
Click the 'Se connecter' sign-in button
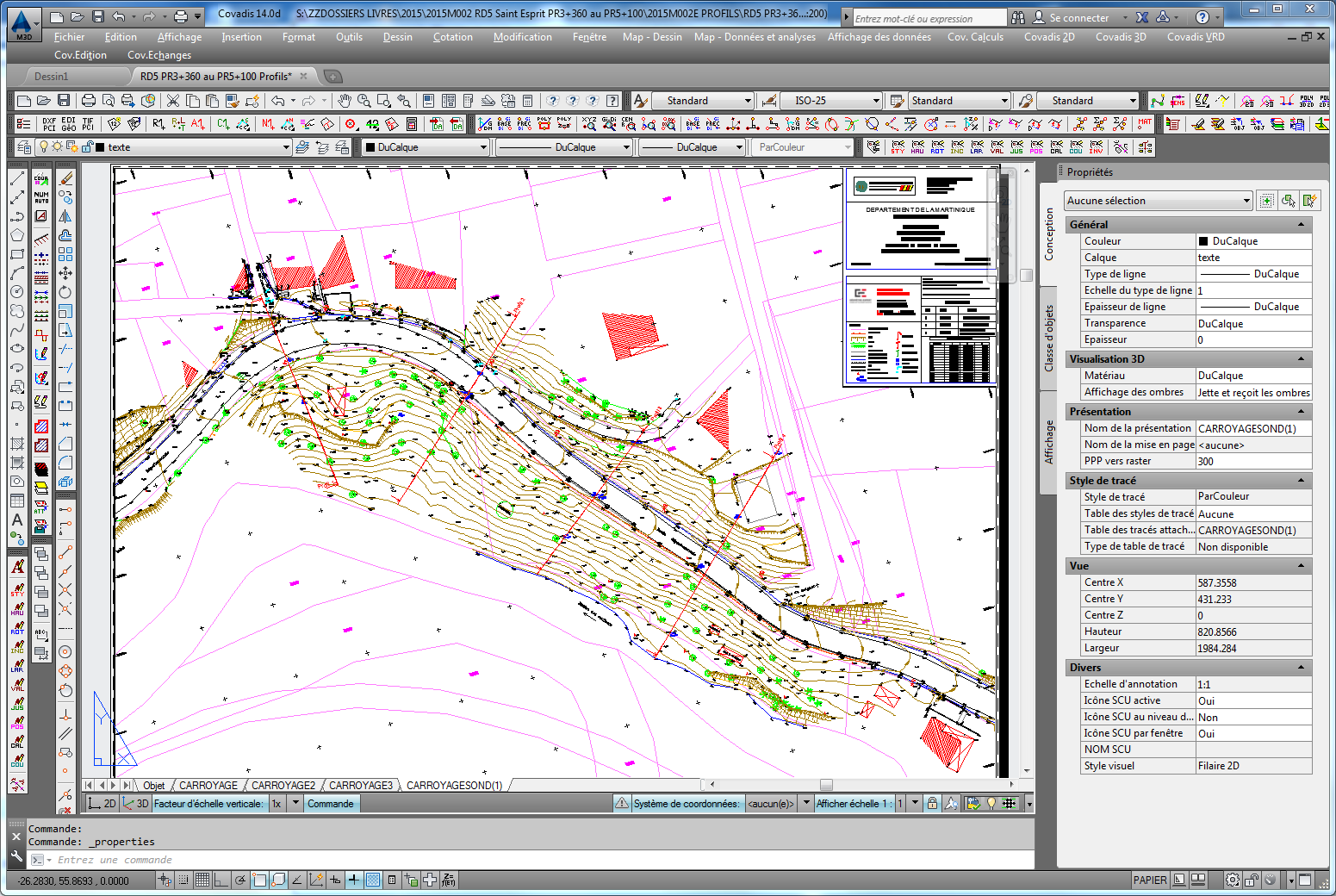point(1078,17)
